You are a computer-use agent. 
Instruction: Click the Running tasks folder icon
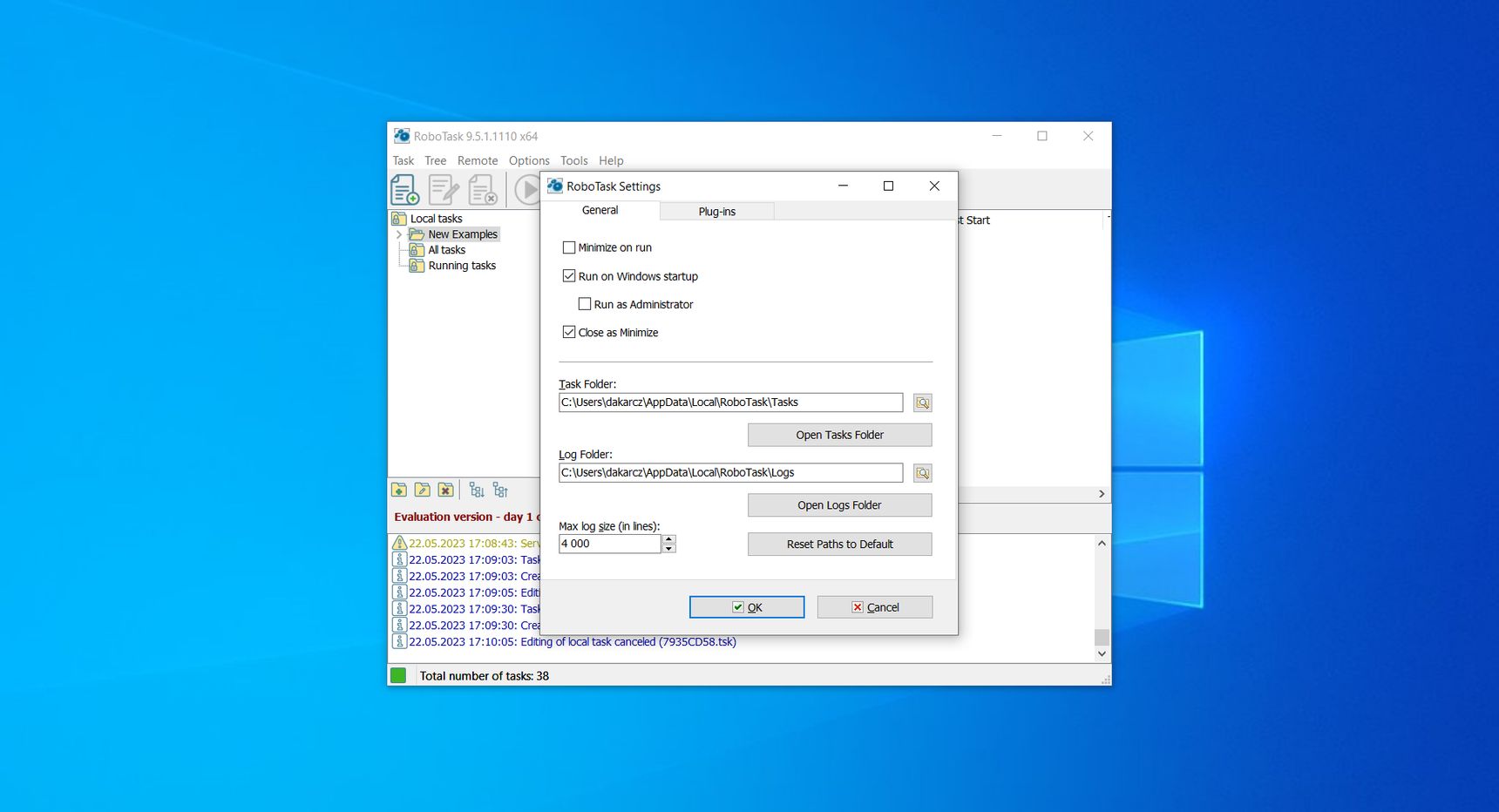pos(417,266)
